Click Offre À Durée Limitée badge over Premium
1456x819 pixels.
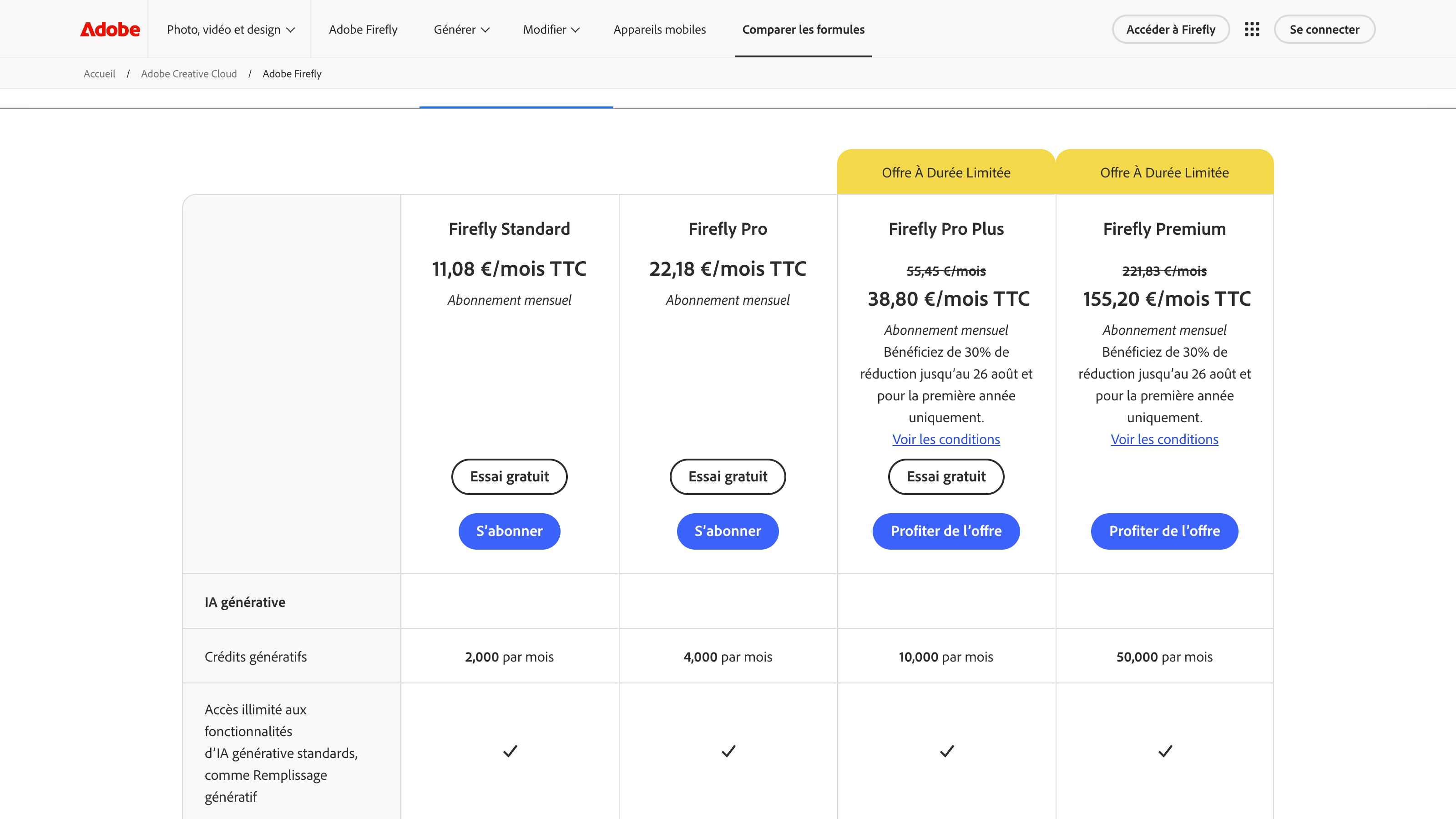[1164, 172]
